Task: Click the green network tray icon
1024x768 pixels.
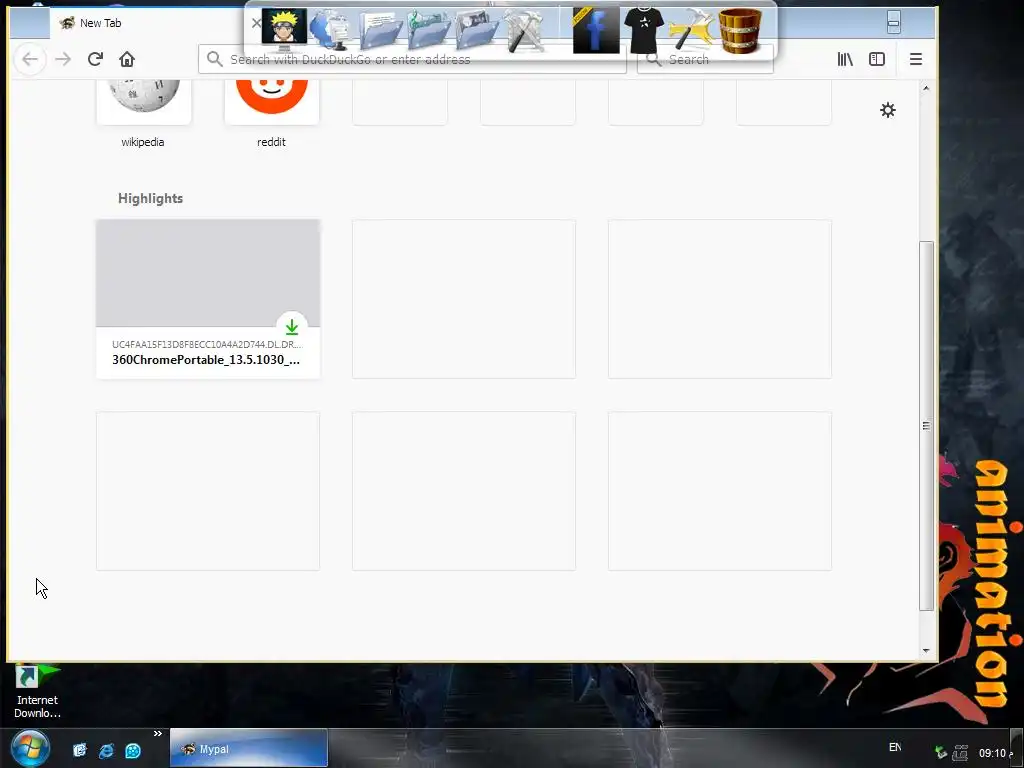Action: pyautogui.click(x=940, y=753)
